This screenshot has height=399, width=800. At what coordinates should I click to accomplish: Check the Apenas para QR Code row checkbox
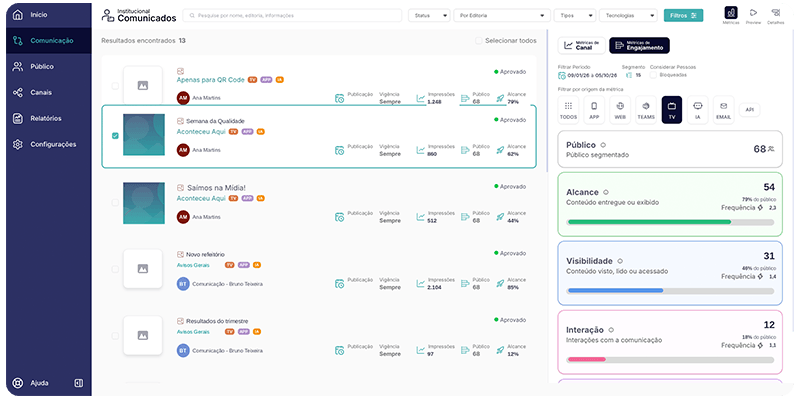pyautogui.click(x=115, y=86)
